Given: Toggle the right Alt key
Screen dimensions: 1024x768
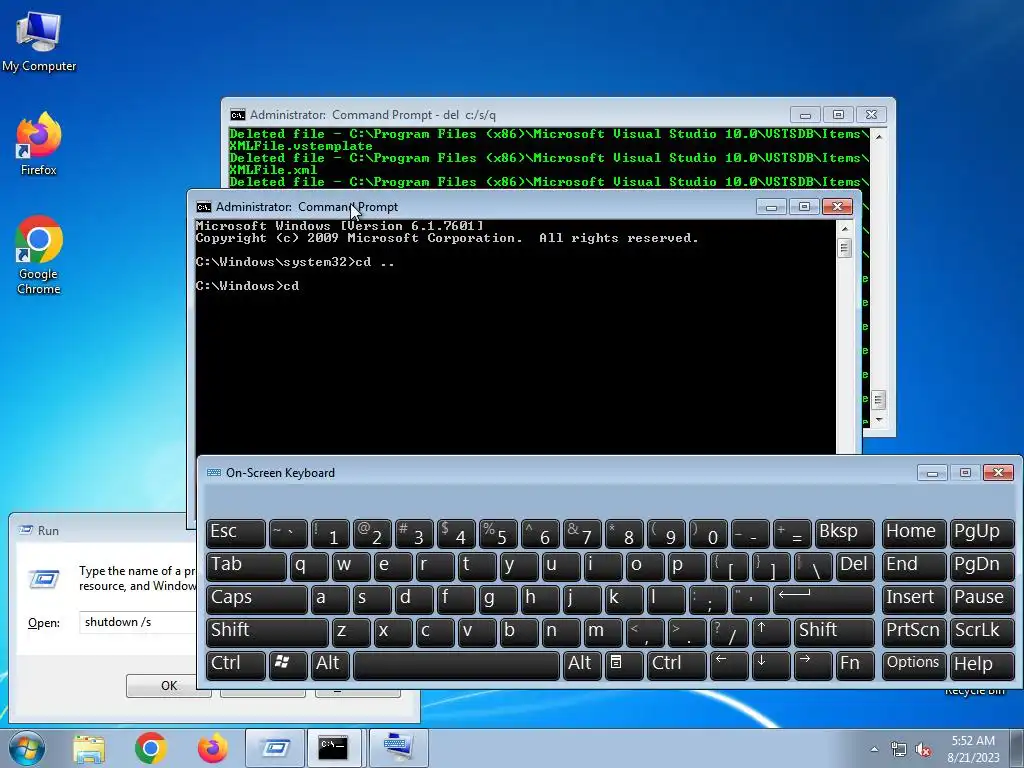Looking at the screenshot, I should [x=582, y=665].
